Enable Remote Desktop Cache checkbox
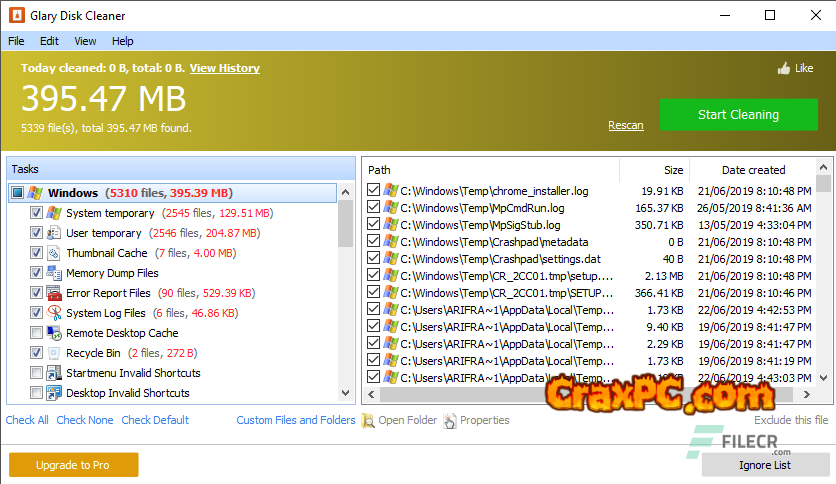This screenshot has width=836, height=484. point(36,333)
